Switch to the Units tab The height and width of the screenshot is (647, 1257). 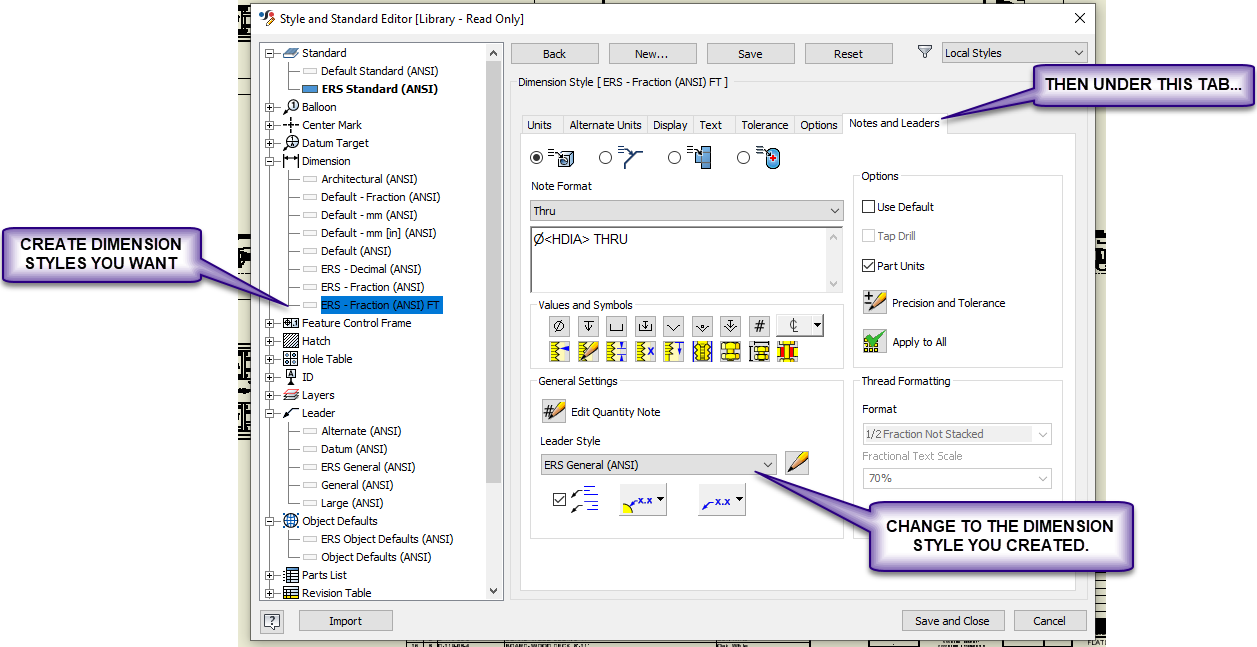pyautogui.click(x=539, y=125)
